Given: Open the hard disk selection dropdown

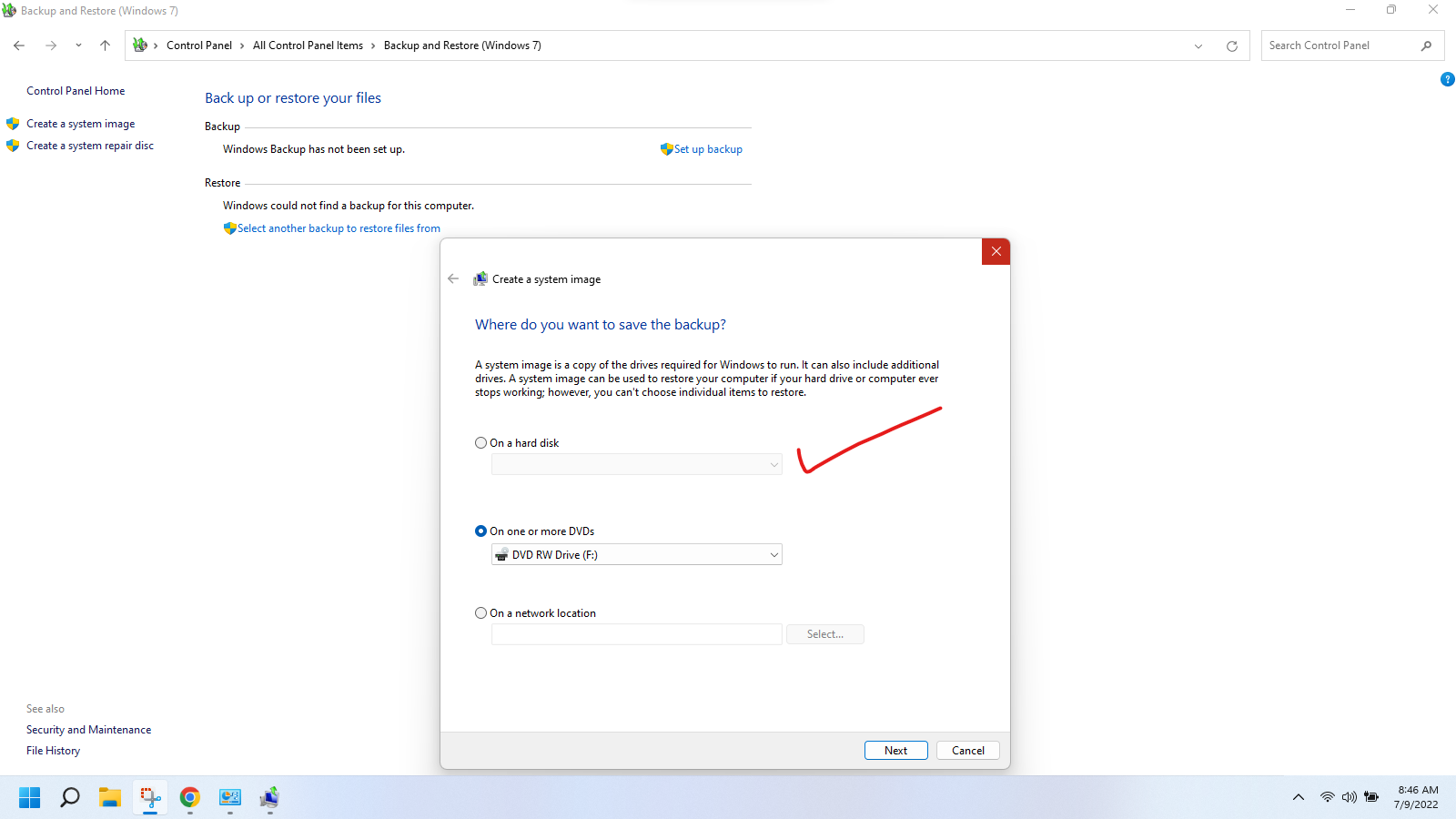Looking at the screenshot, I should click(x=636, y=464).
